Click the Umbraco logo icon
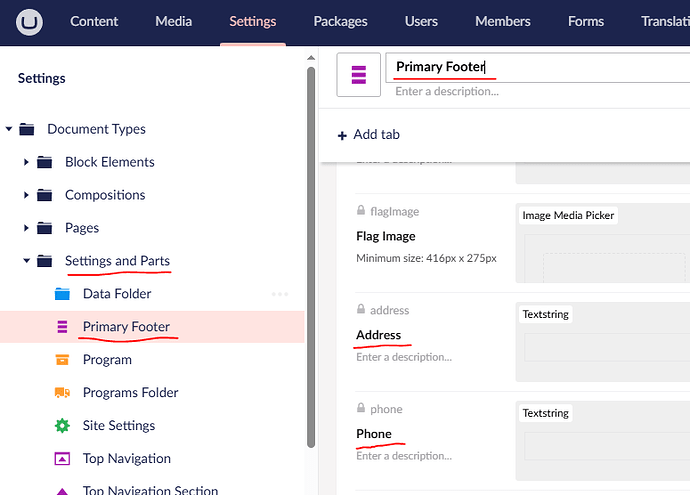 (32, 21)
